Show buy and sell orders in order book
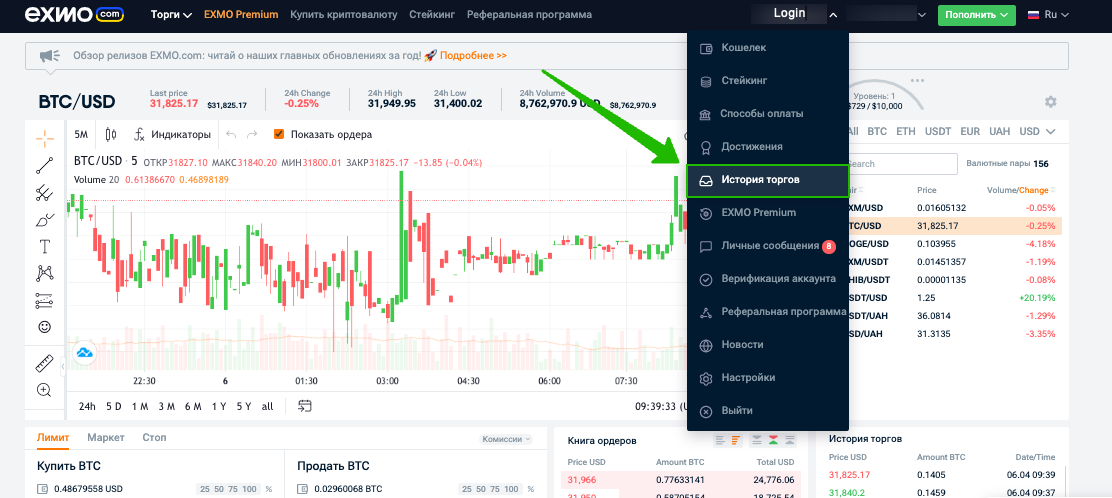Screen dimensions: 1112x498 pos(774,441)
